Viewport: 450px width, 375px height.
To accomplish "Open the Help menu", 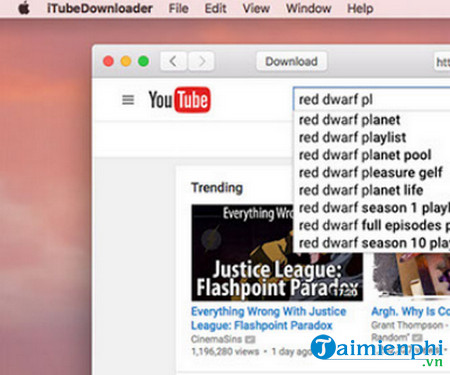I will point(360,8).
